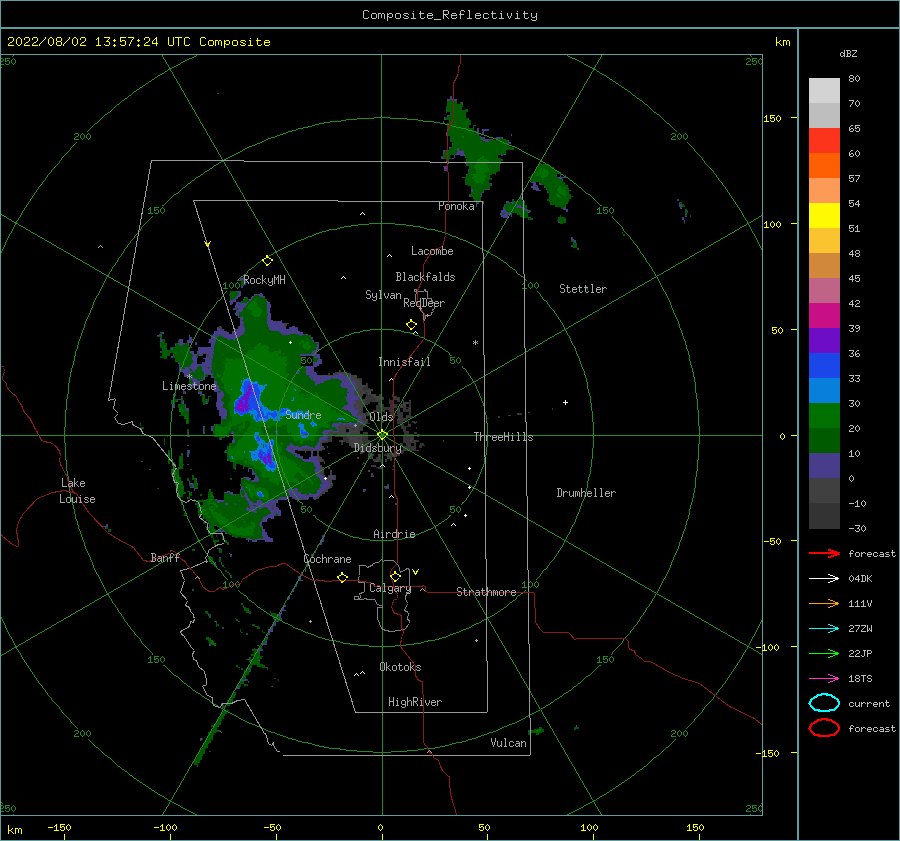This screenshot has height=841, width=900.
Task: Click the Sylvan label
Action: coord(383,295)
